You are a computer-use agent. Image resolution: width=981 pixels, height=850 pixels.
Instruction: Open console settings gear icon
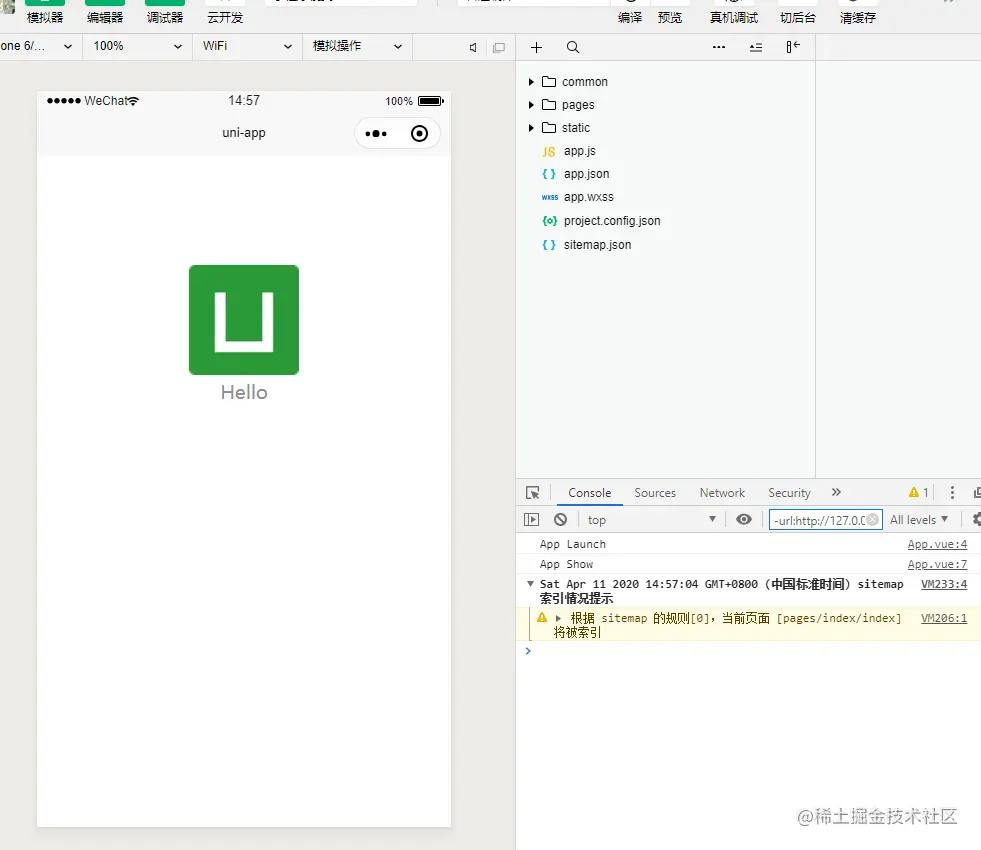[976, 520]
